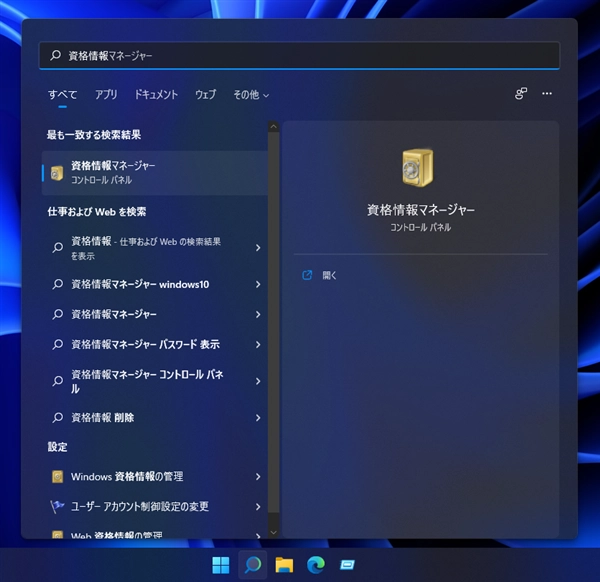The width and height of the screenshot is (600, 582).
Task: Click search icon beside windows10 suggestion
Action: 57,284
